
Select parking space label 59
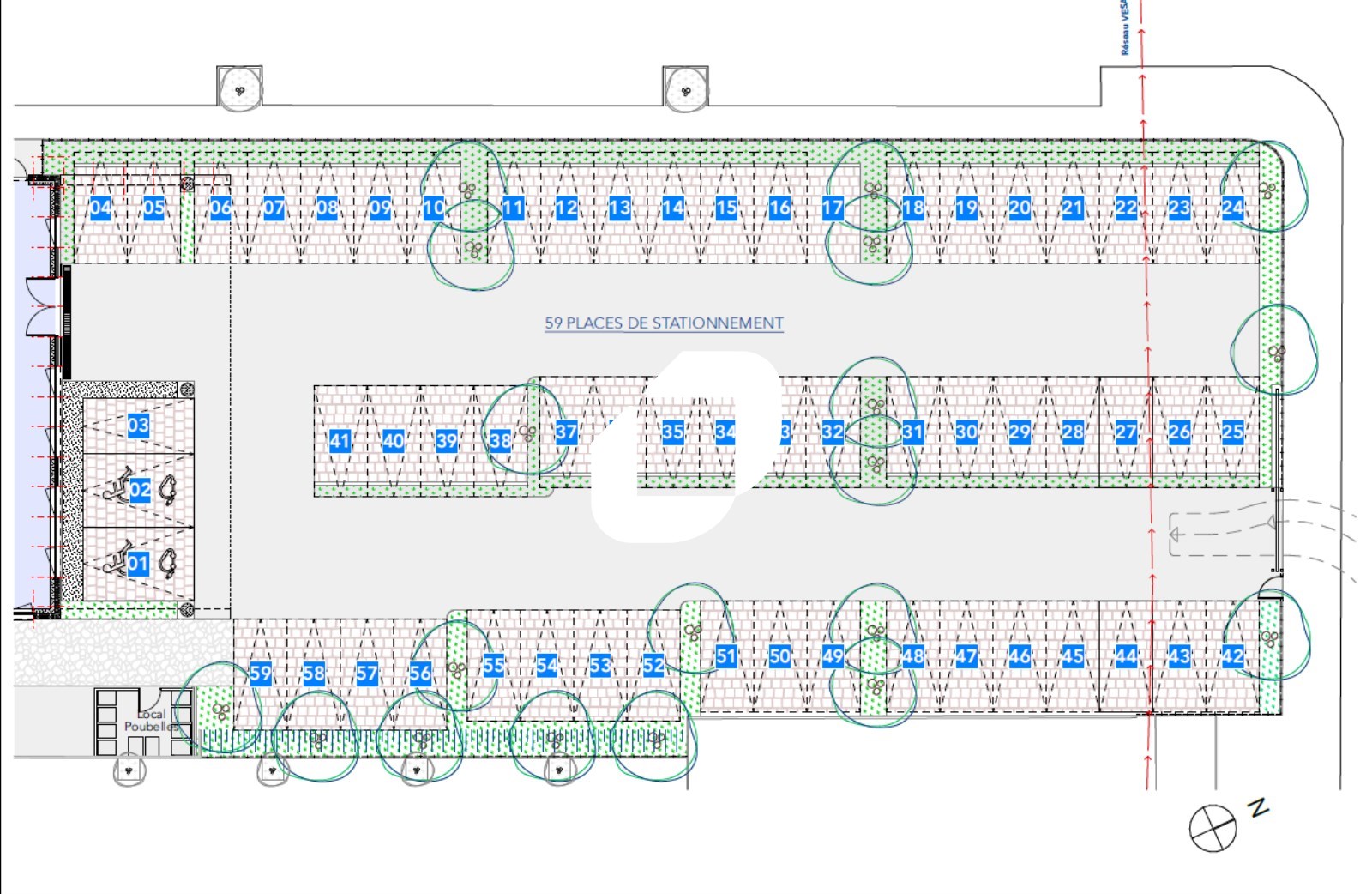click(x=261, y=674)
